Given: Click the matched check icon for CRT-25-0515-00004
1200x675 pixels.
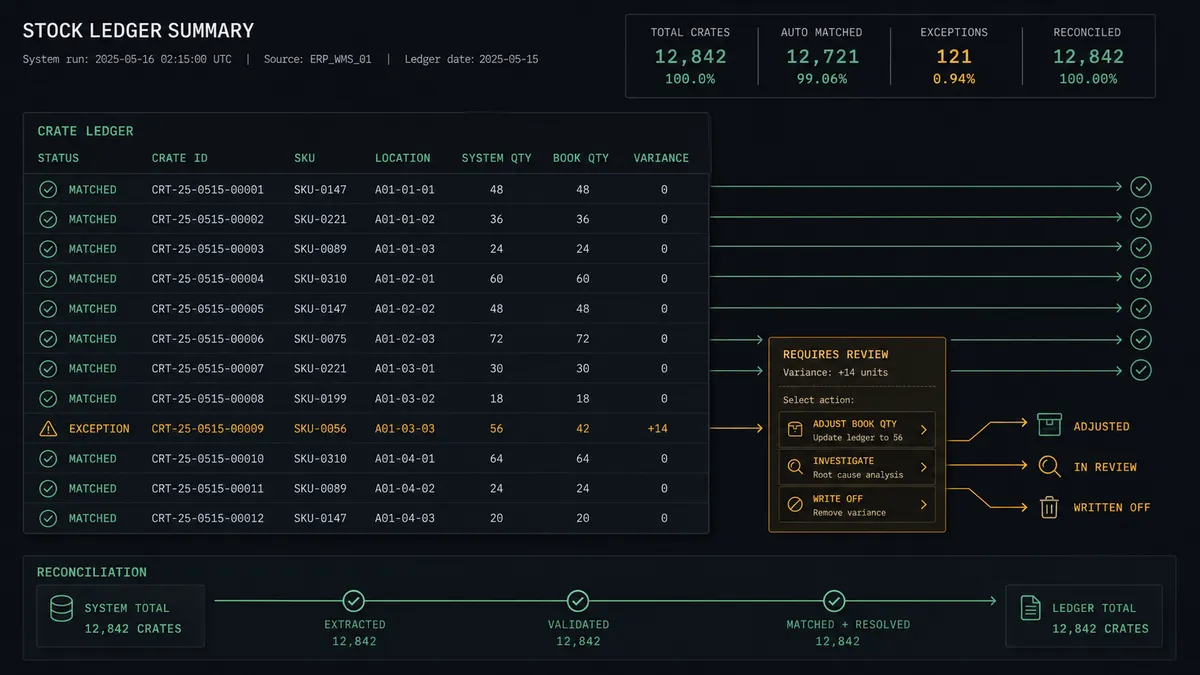Looking at the screenshot, I should 48,279.
